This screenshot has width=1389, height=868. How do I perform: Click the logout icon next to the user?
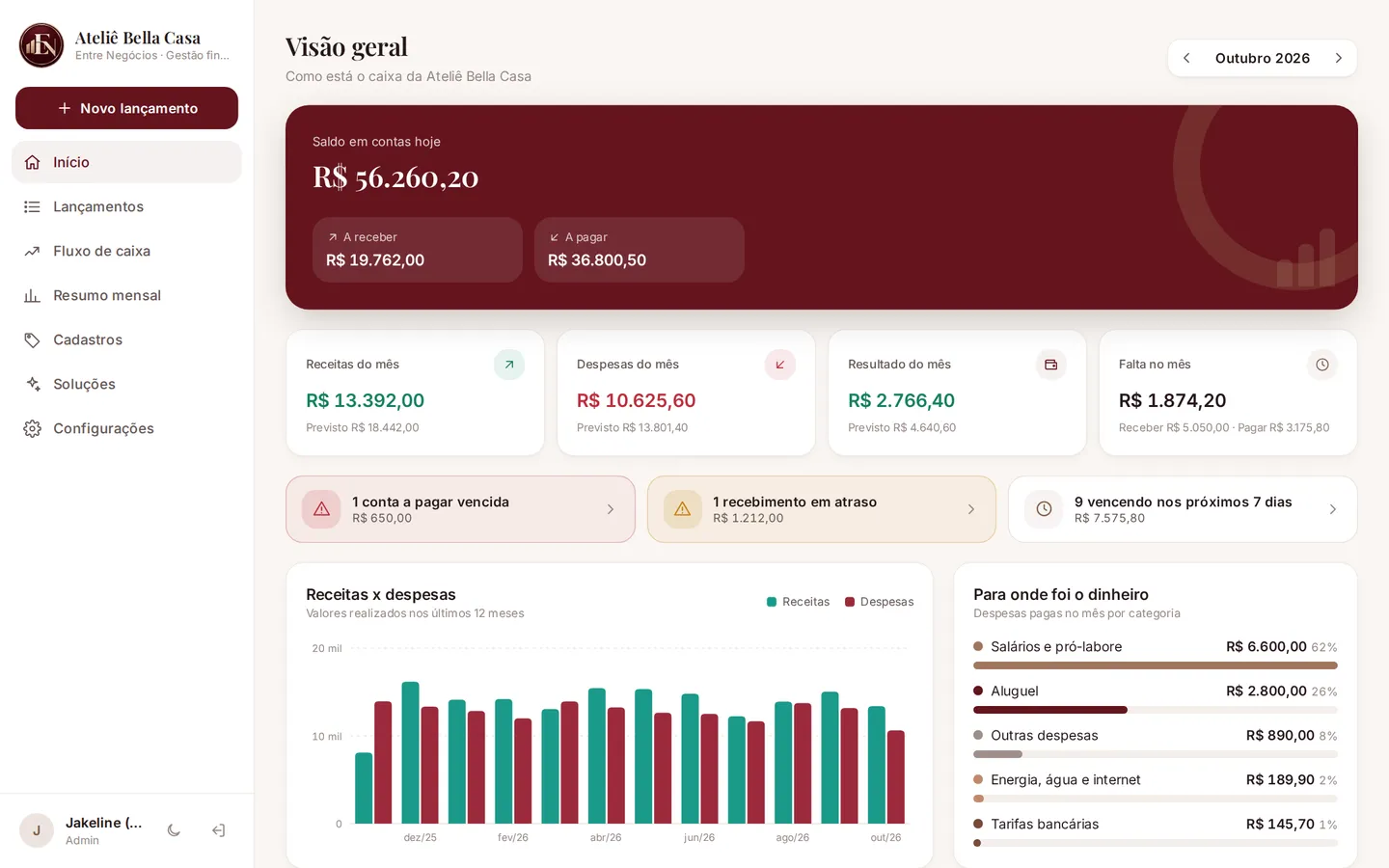[x=219, y=830]
